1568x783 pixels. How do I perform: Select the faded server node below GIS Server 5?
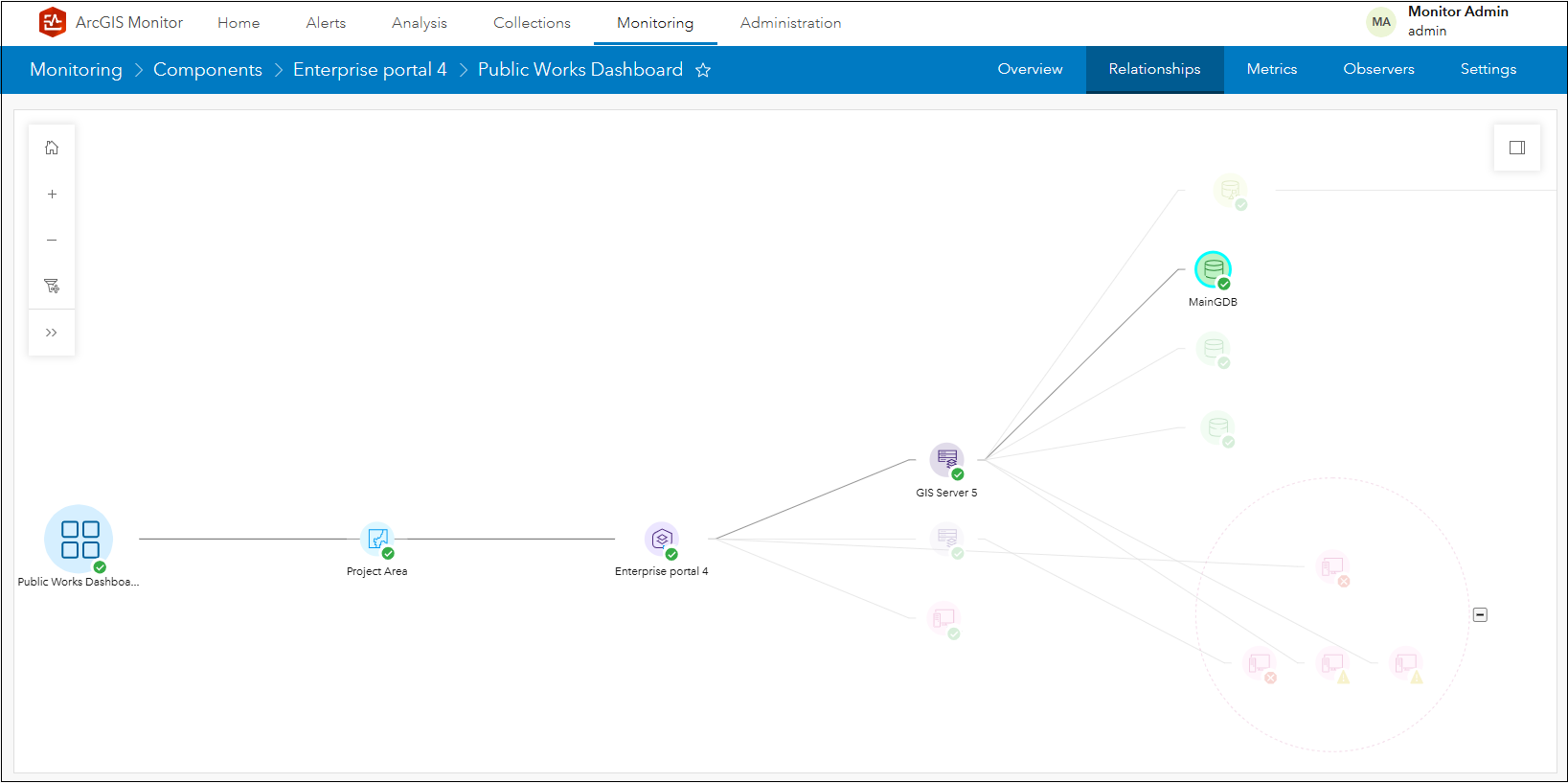click(x=947, y=539)
